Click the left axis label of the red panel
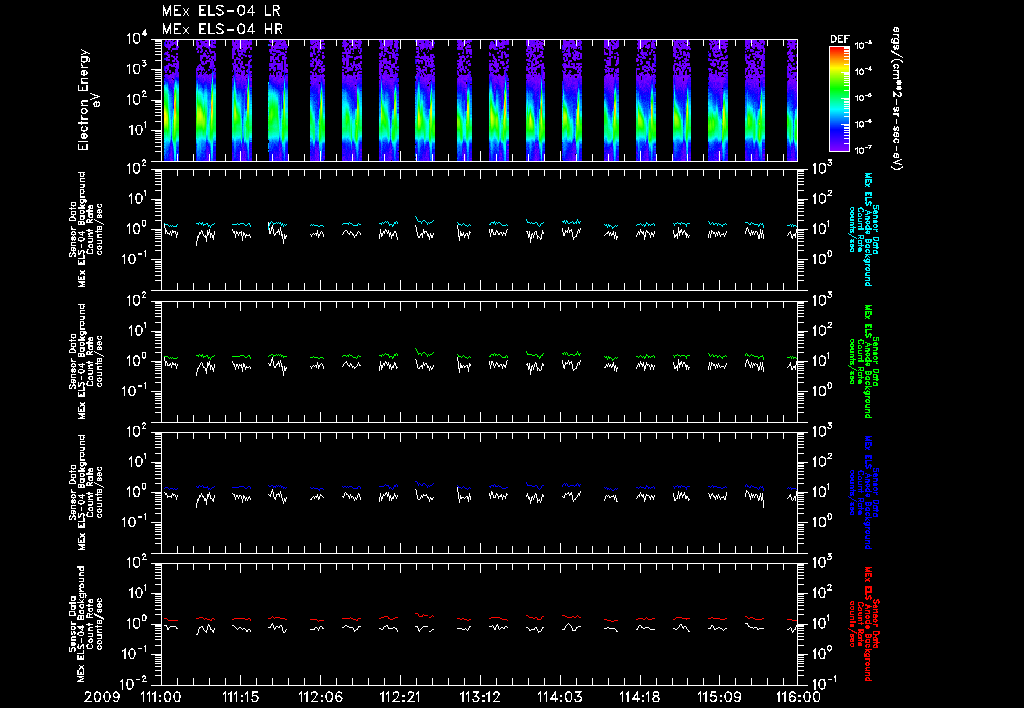The image size is (1024, 708). tap(86, 624)
